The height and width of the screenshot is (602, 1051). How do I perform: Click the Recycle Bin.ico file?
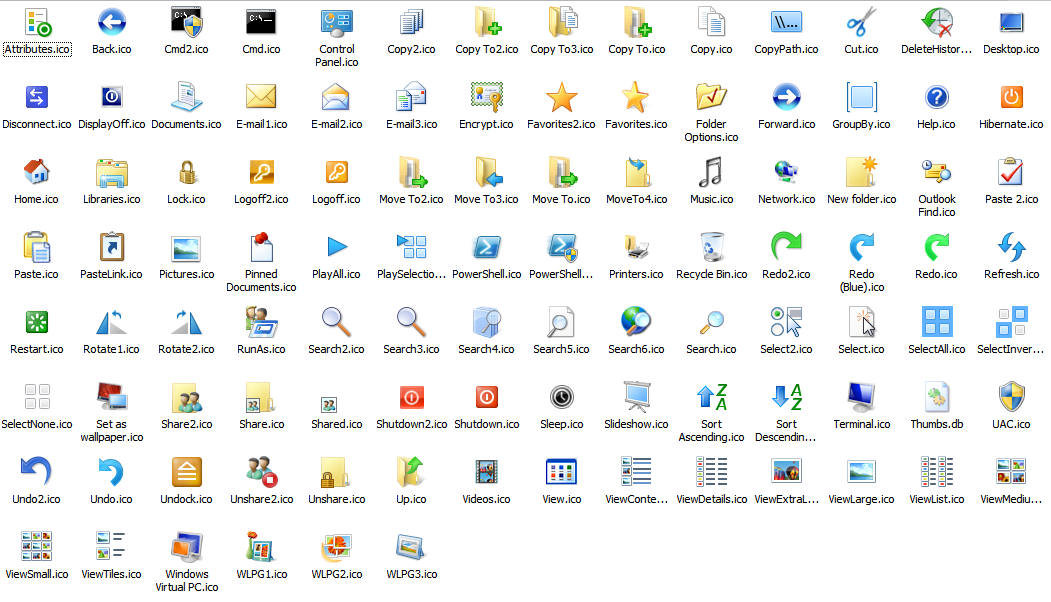point(711,248)
